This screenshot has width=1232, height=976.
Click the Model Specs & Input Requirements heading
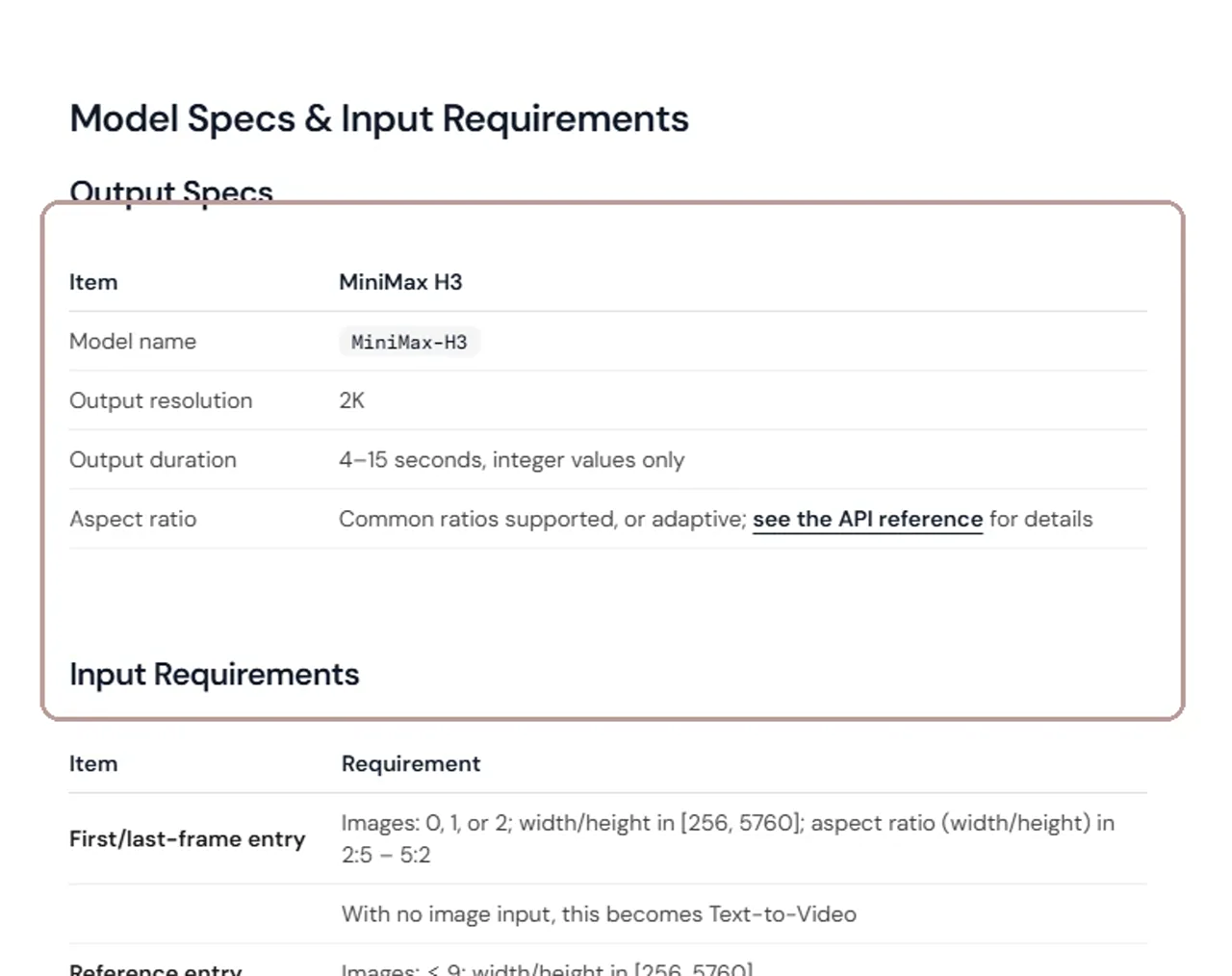pyautogui.click(x=379, y=118)
